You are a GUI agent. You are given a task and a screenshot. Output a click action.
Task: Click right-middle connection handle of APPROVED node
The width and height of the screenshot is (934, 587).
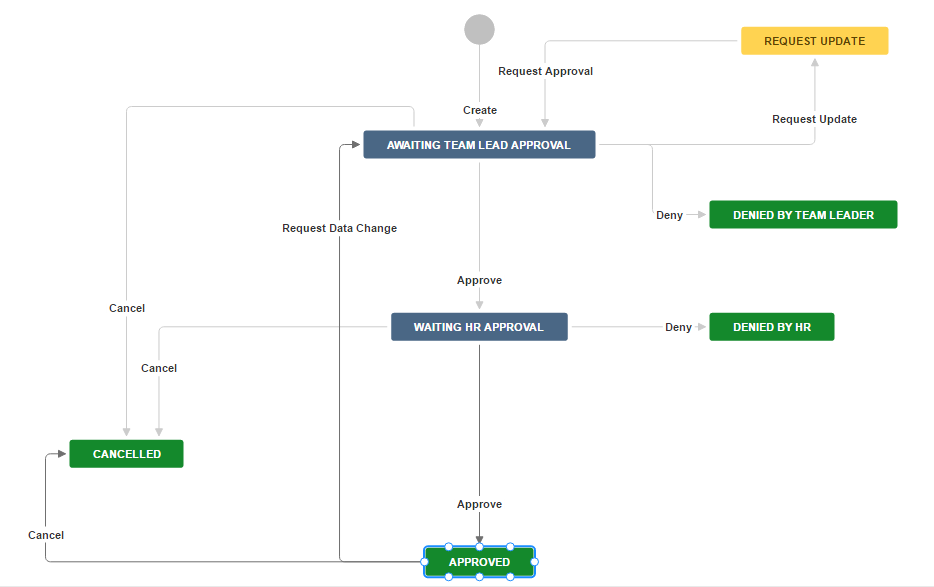(534, 562)
